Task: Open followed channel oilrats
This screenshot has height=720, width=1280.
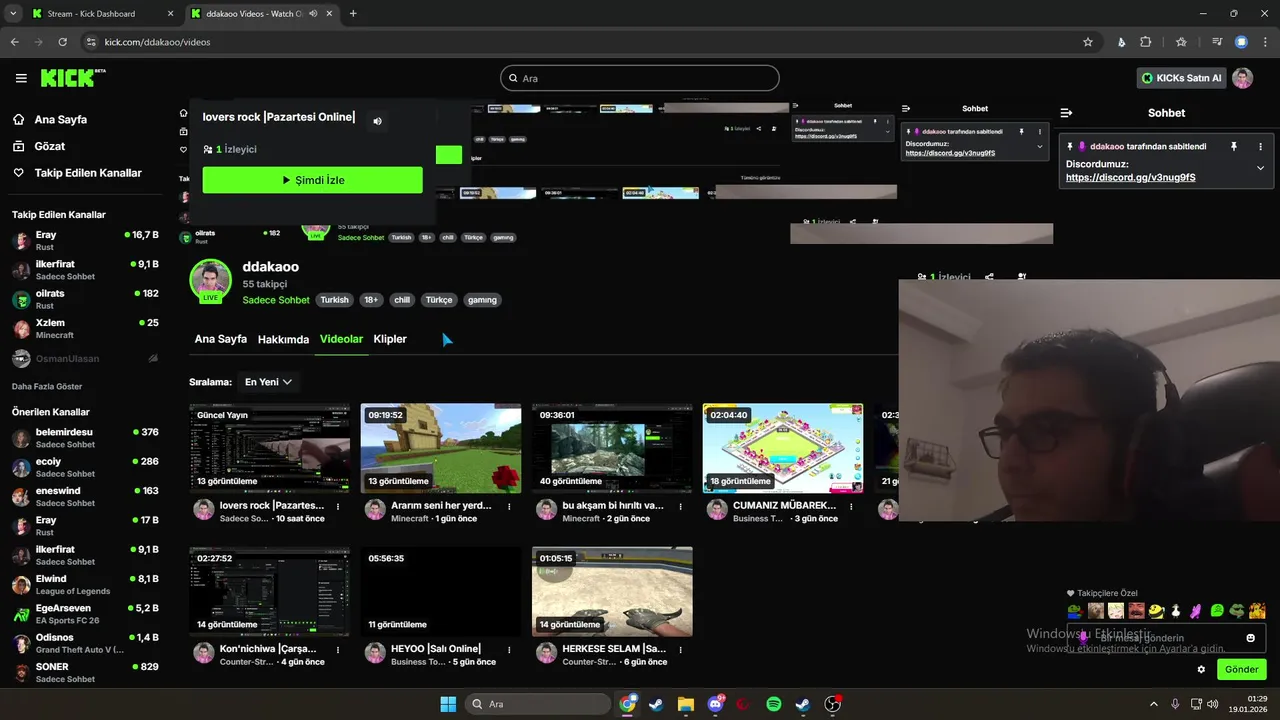Action: [85, 300]
